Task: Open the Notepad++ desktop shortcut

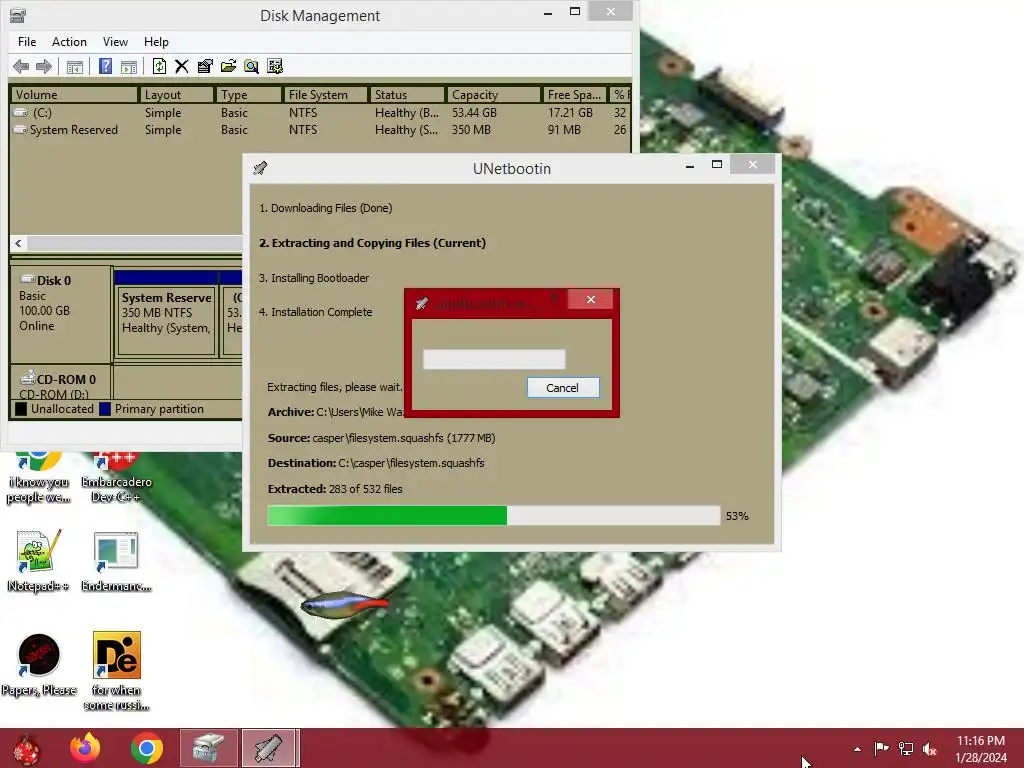Action: point(38,560)
